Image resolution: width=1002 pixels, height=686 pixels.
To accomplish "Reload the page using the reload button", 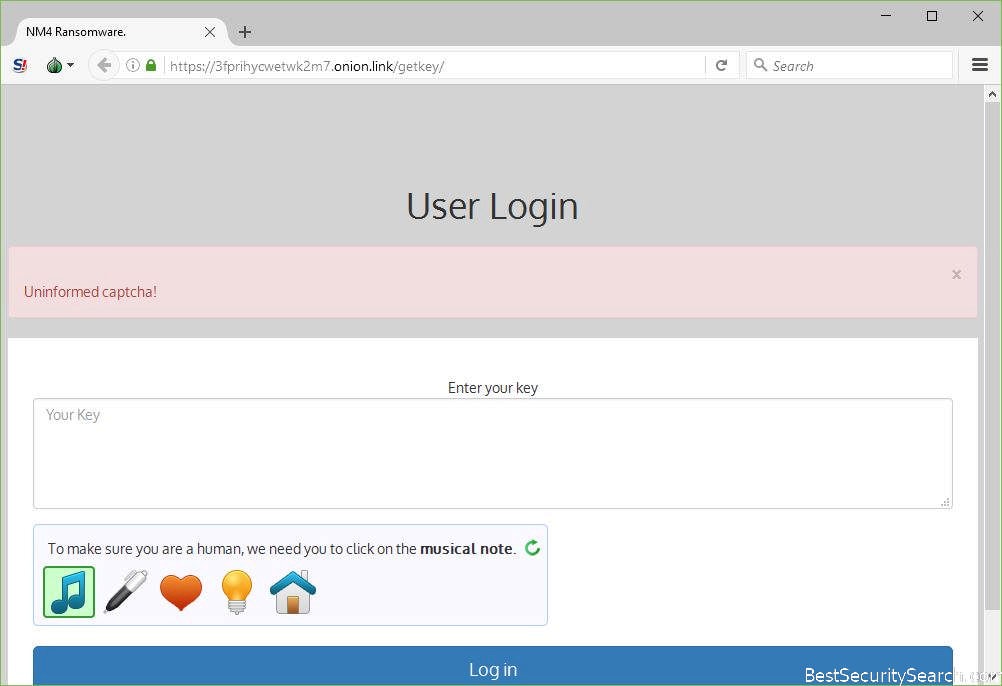I will tap(721, 66).
